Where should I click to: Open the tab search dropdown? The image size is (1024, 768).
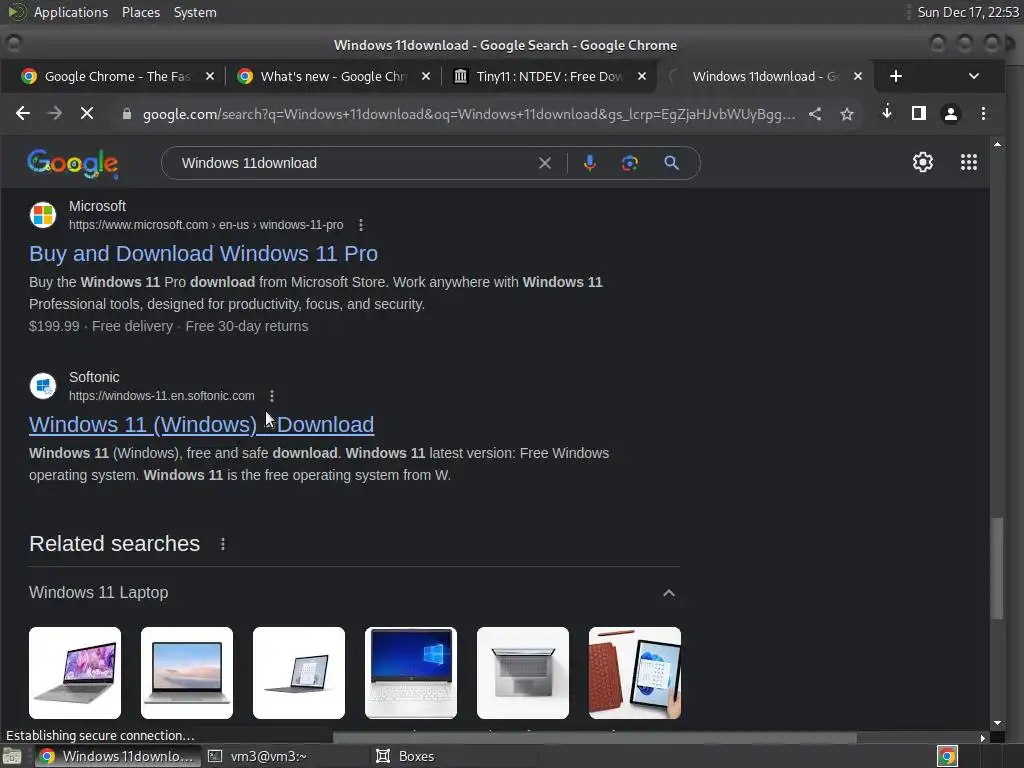pos(974,76)
